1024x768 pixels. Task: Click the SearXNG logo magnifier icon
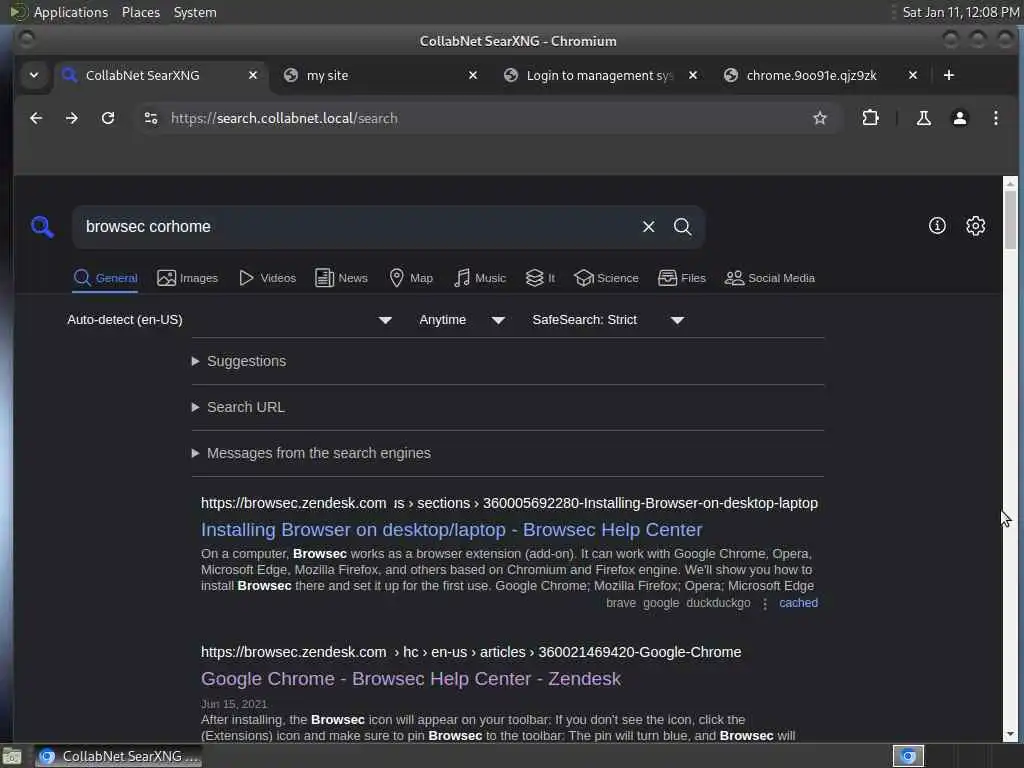coord(42,227)
